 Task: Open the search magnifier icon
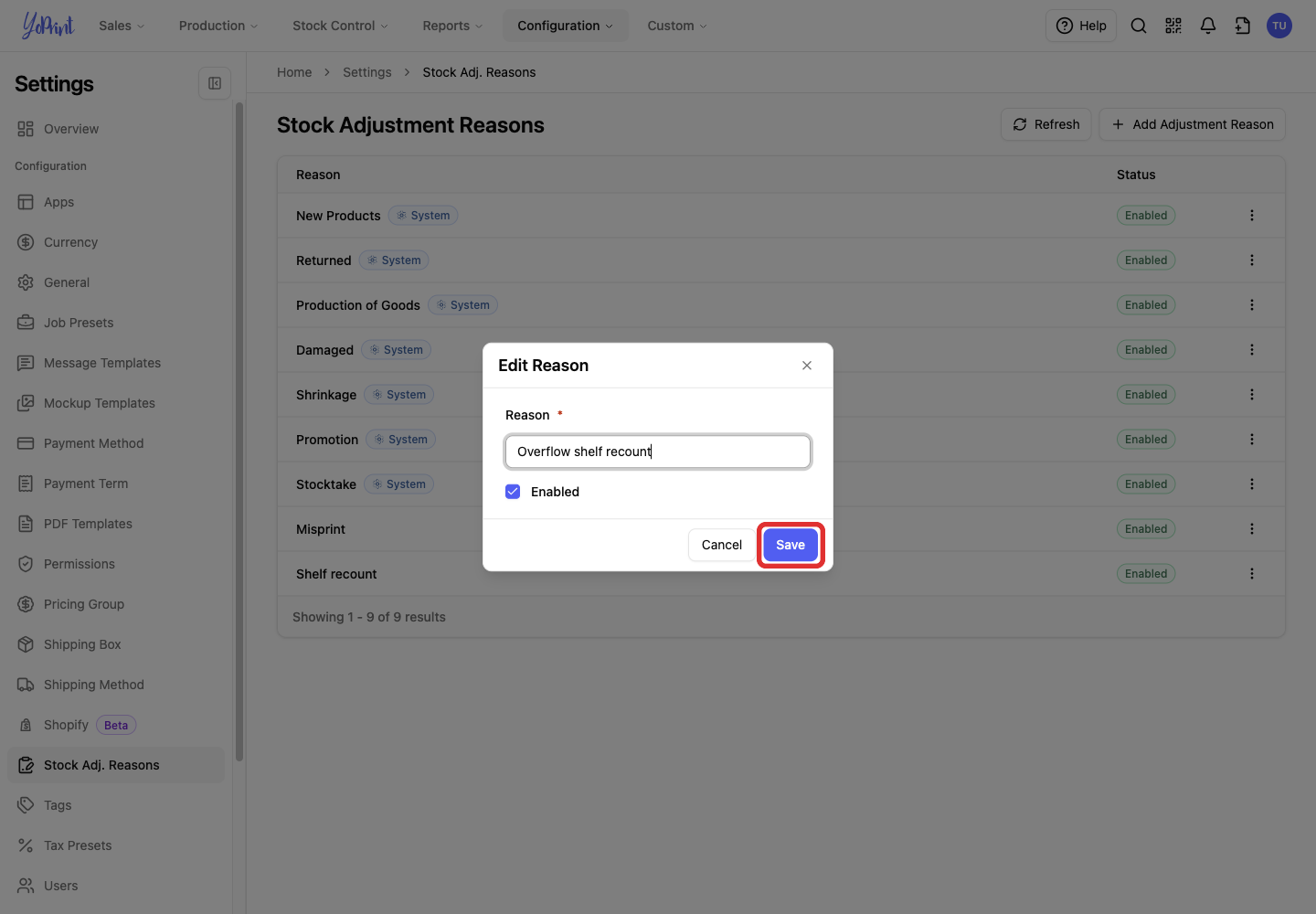tap(1139, 26)
